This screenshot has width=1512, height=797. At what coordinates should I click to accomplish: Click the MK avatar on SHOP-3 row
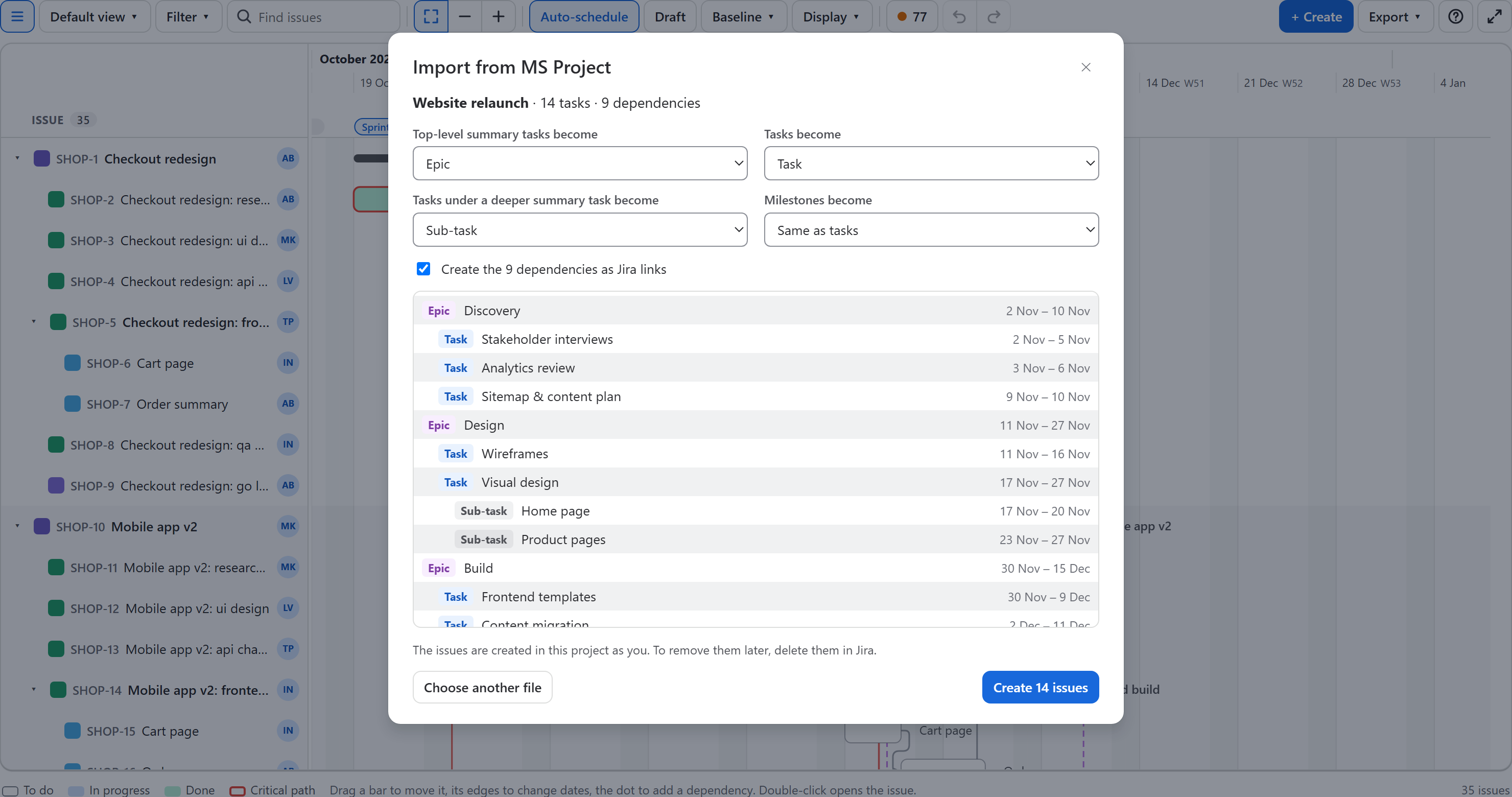288,240
